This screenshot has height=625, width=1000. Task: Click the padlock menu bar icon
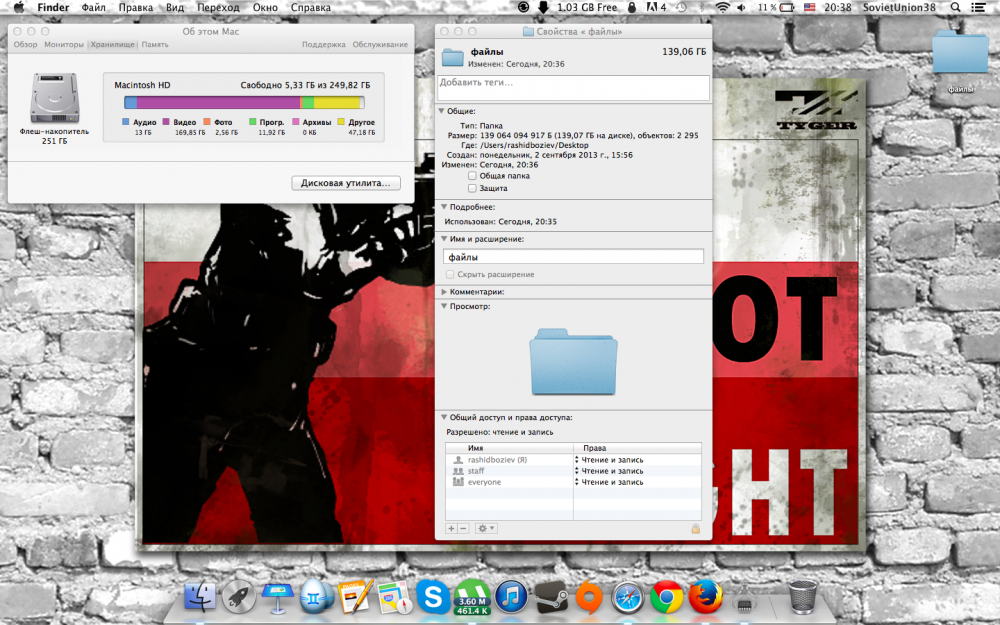point(632,7)
